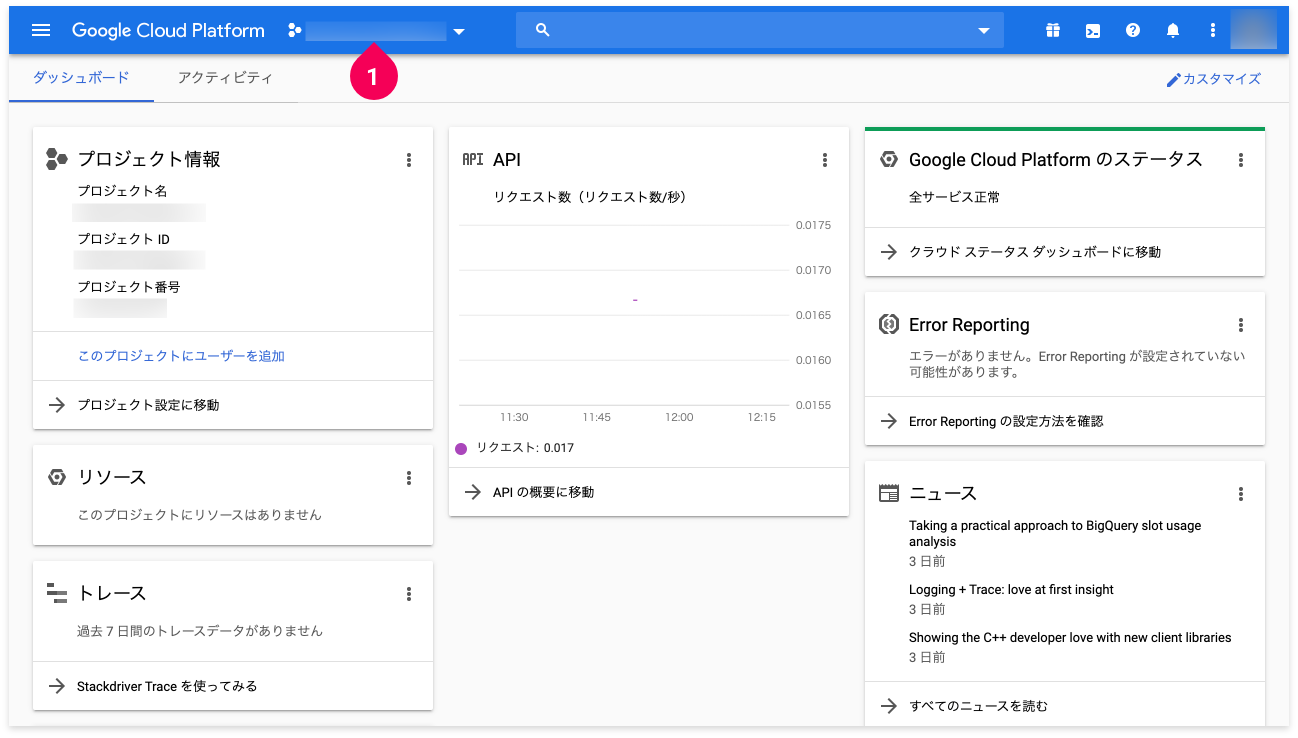Click the カスタマイズ button
The image size is (1298, 738).
(1213, 79)
